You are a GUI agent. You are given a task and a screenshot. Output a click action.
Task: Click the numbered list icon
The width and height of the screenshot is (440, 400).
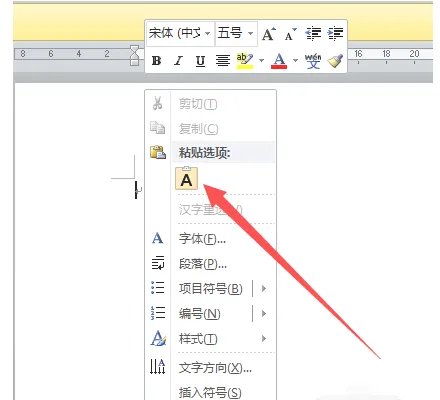coord(158,313)
